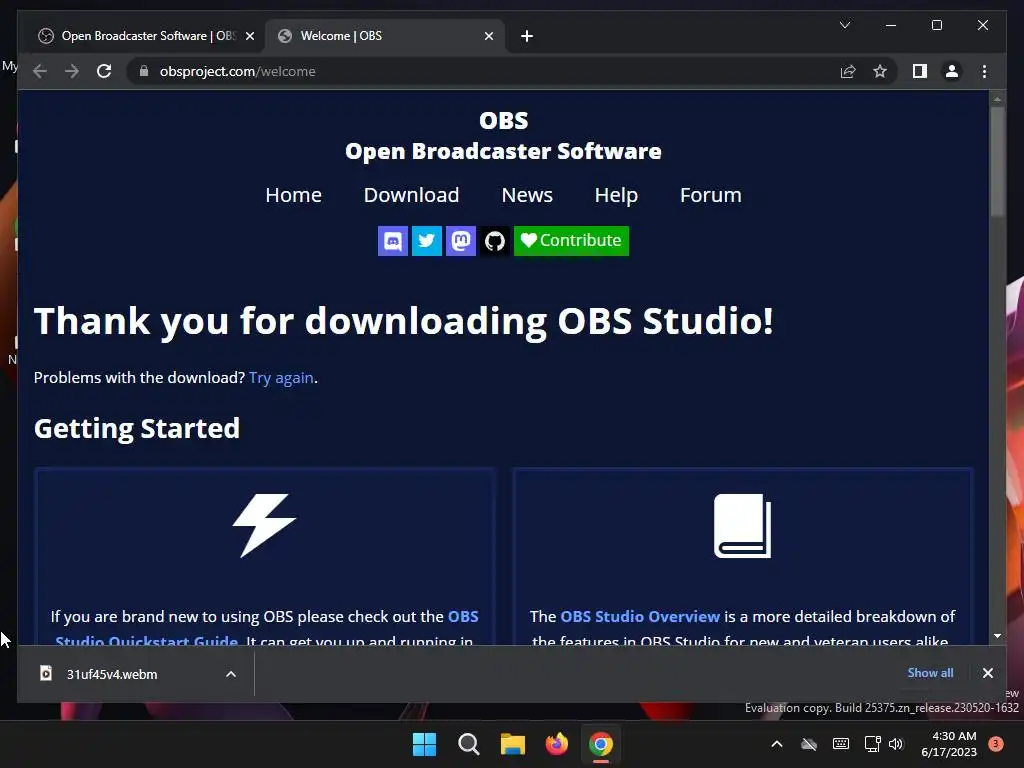Close the Welcome | OBS tab
1024x768 pixels.
pyautogui.click(x=488, y=36)
